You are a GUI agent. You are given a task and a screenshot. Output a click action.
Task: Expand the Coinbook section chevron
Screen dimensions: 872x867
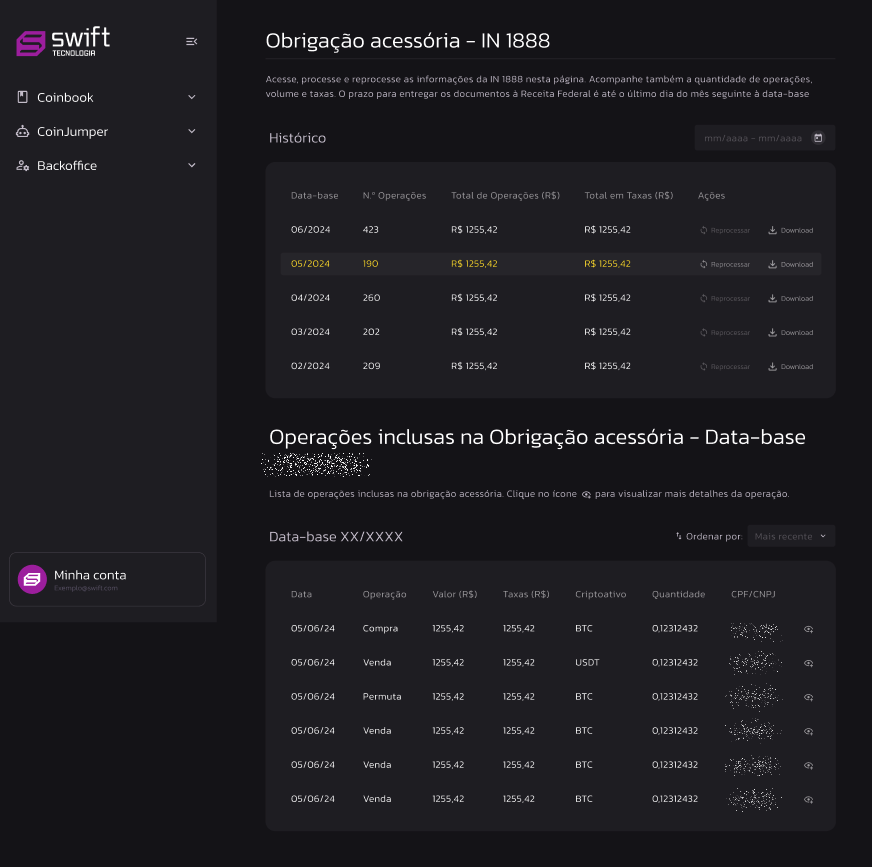(x=191, y=97)
